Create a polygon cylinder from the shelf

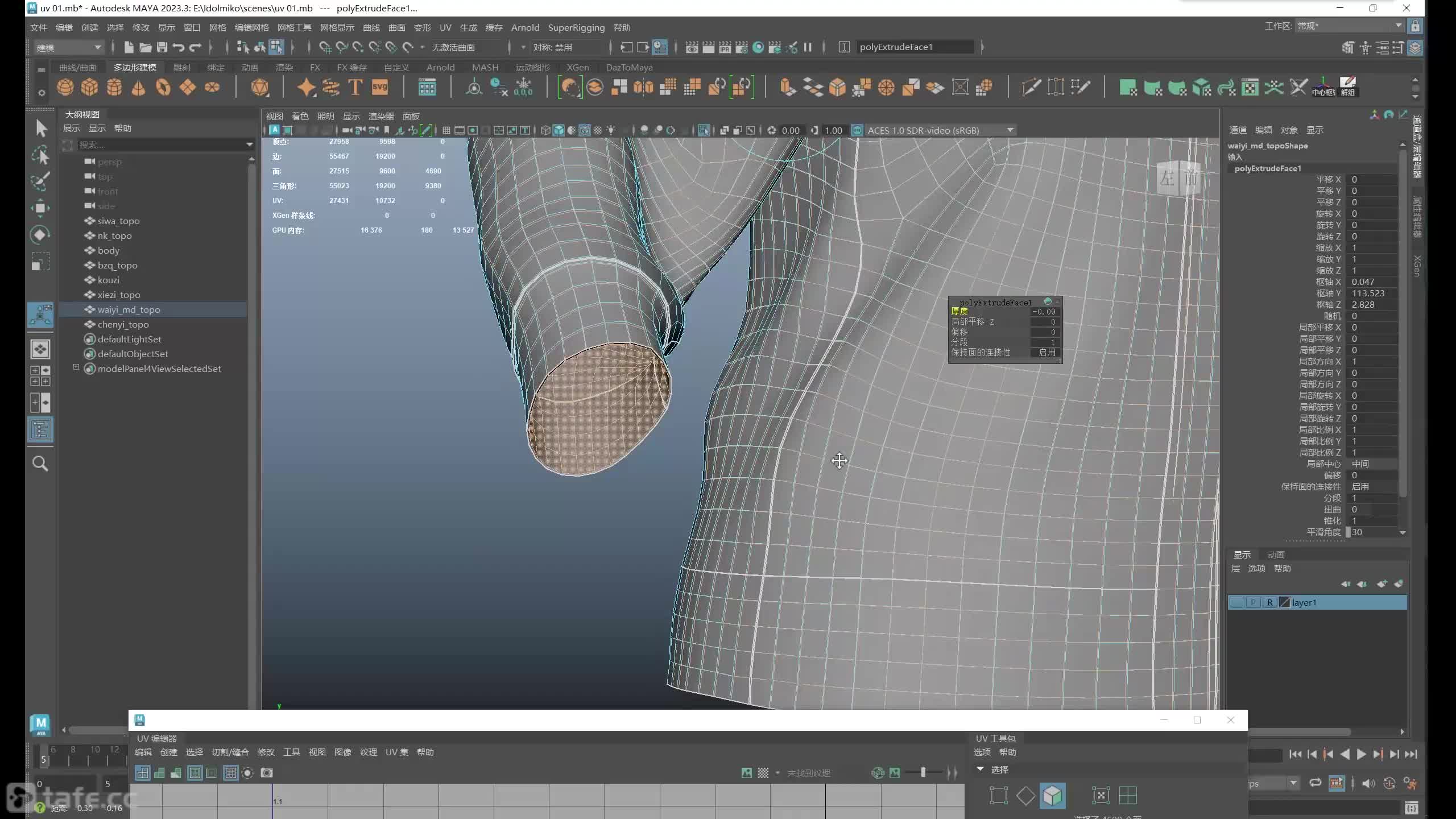click(114, 87)
